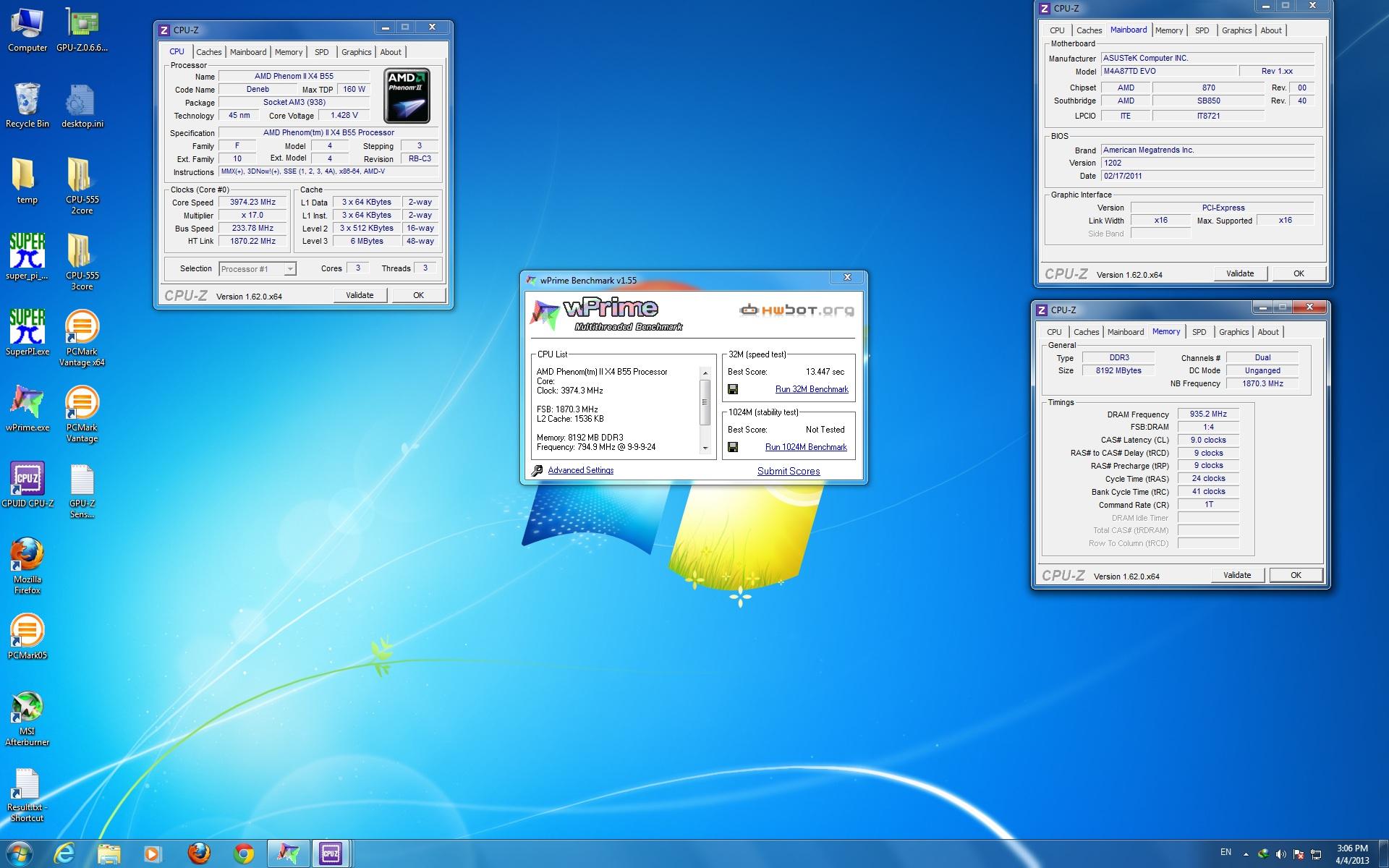Select the desktop.ini file icon
1389x868 pixels.
(82, 106)
